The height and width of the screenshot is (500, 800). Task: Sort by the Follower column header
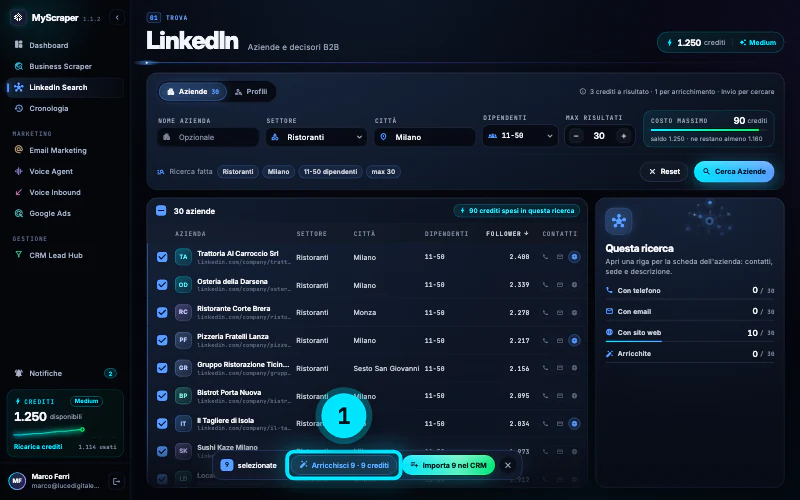tap(507, 234)
